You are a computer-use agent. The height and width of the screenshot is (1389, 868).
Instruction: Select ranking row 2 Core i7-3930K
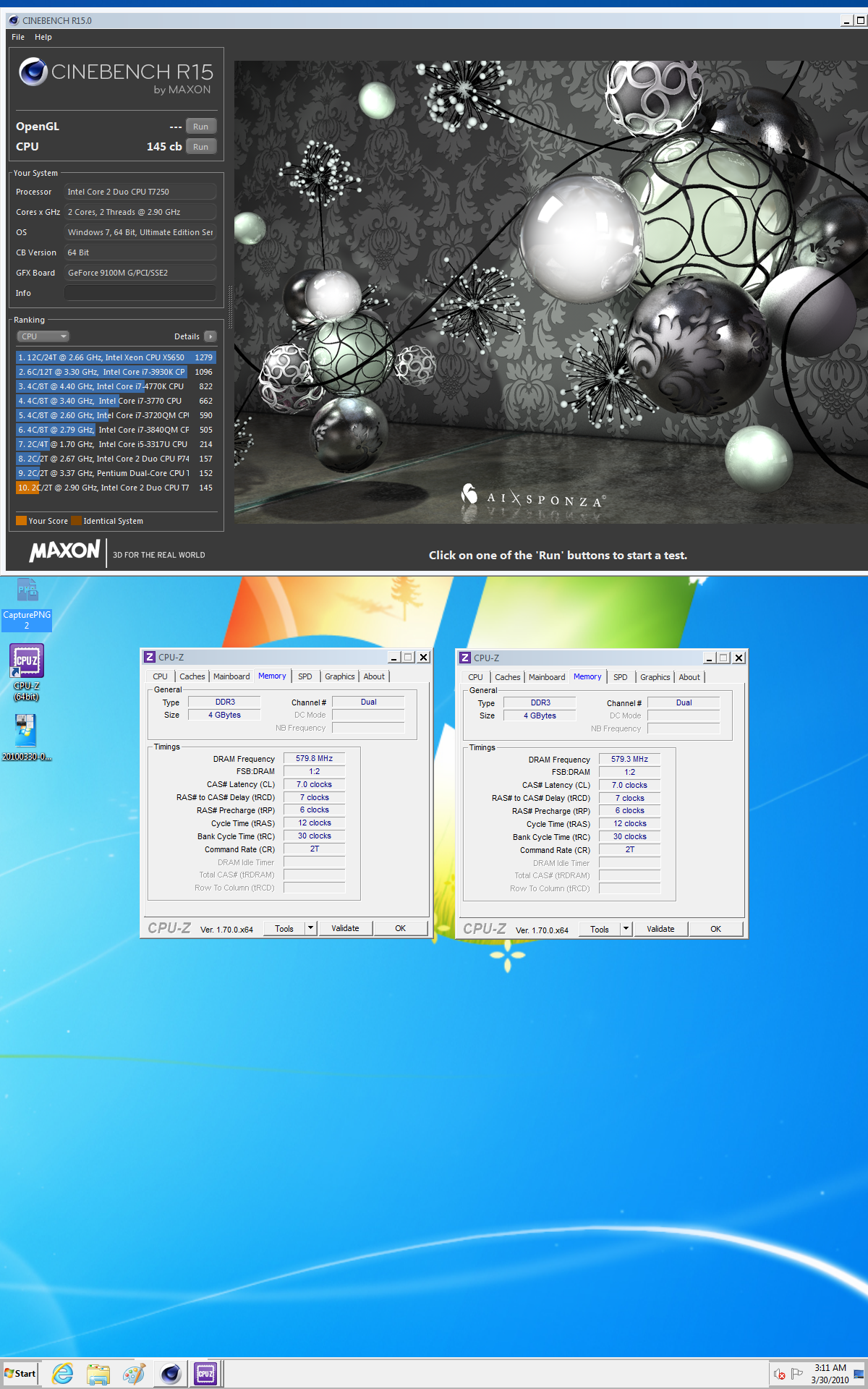coord(116,372)
